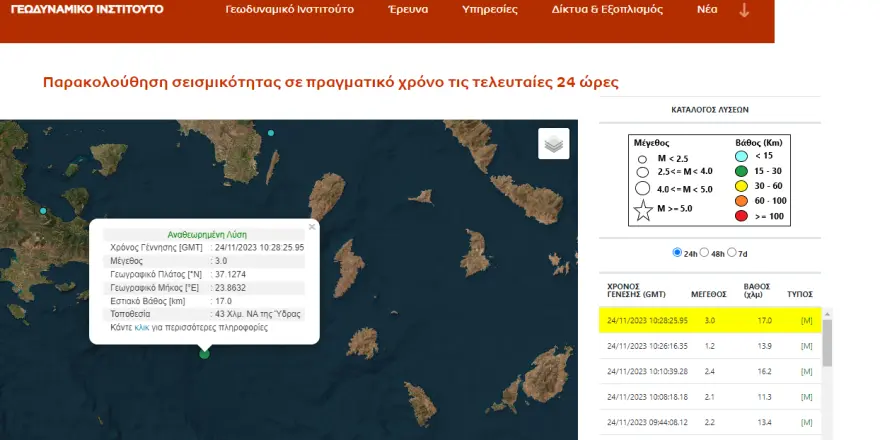880x440 pixels.
Task: Expand the Έρευνα navigation menu
Action: [408, 12]
